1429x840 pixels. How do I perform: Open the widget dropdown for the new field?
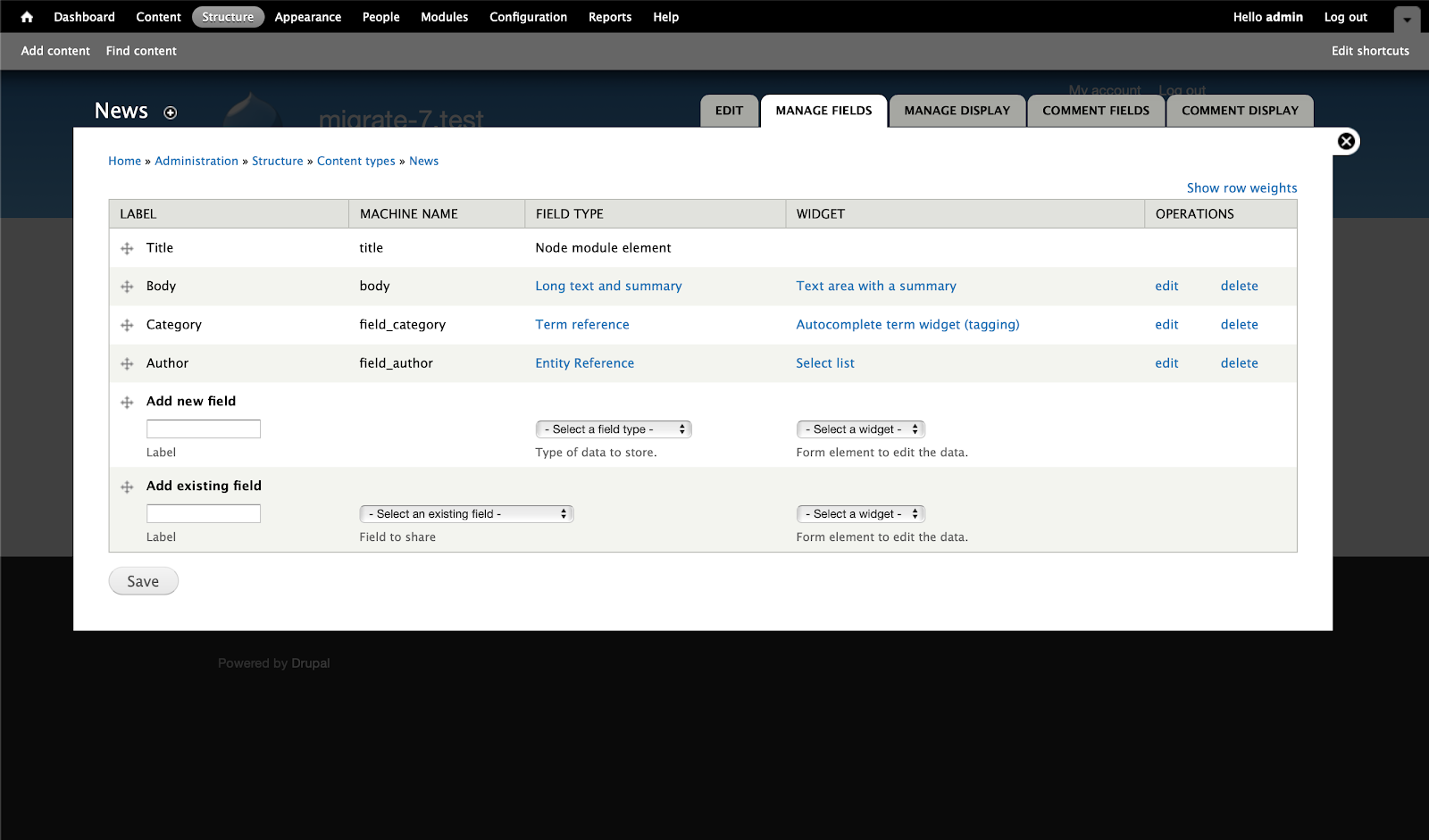point(859,428)
